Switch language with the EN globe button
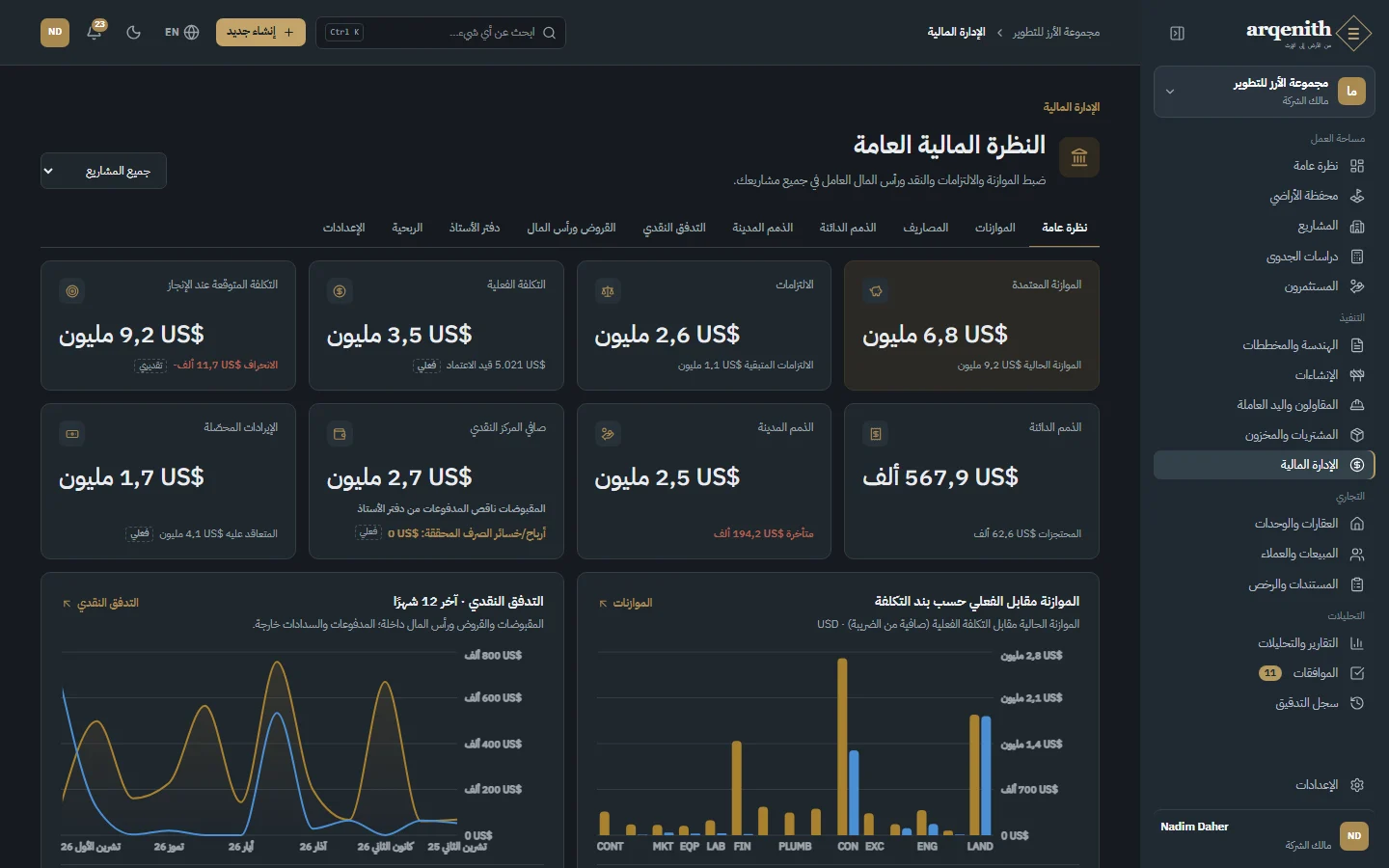The height and width of the screenshot is (868, 1389). pyautogui.click(x=181, y=32)
